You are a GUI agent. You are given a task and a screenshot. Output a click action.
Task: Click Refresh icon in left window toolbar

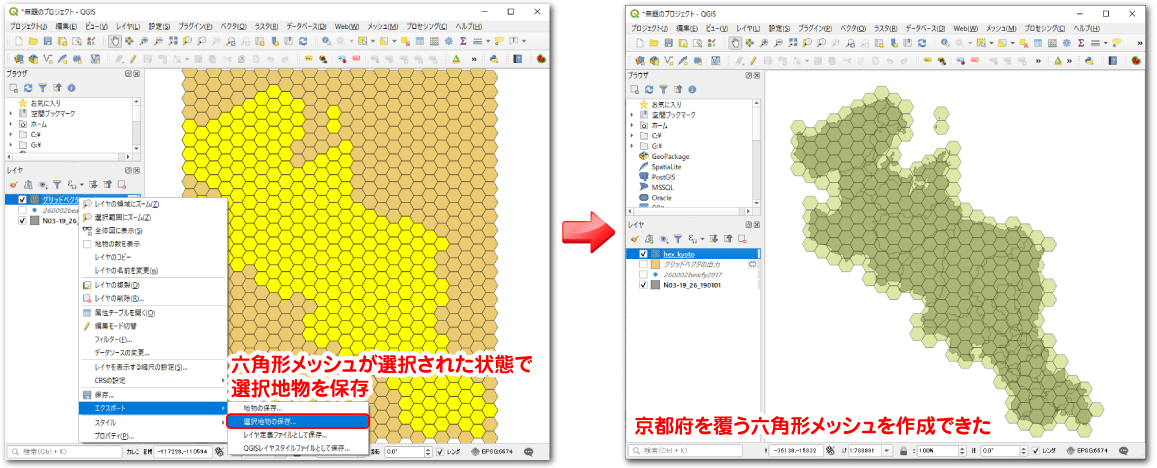click(303, 41)
